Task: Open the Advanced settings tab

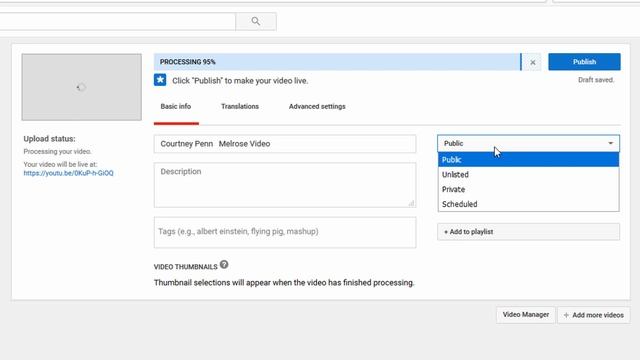Action: tap(317, 107)
